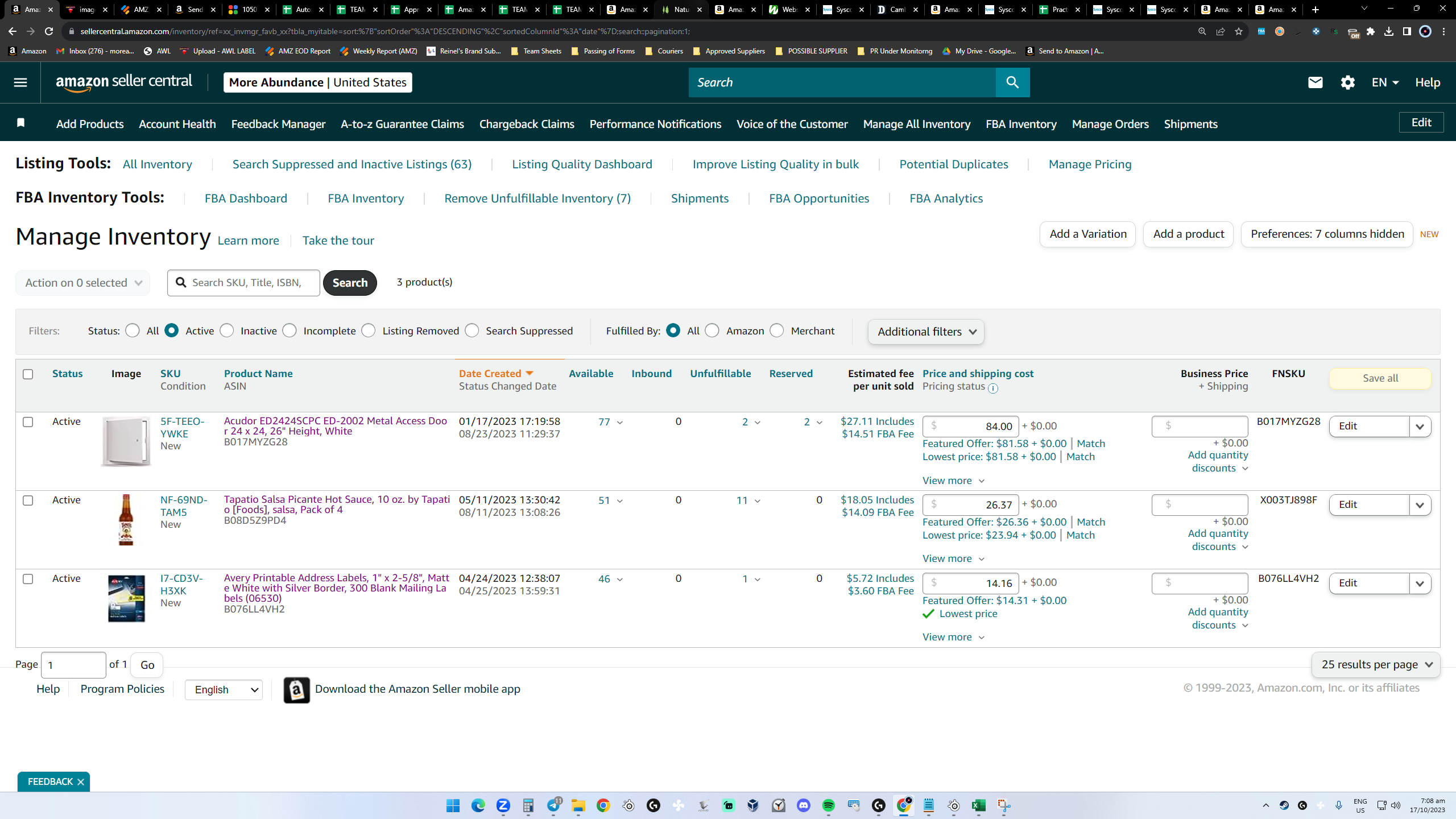Select Fulfilled By Merchant radio button
Screen dimensions: 1456x819
(x=777, y=330)
